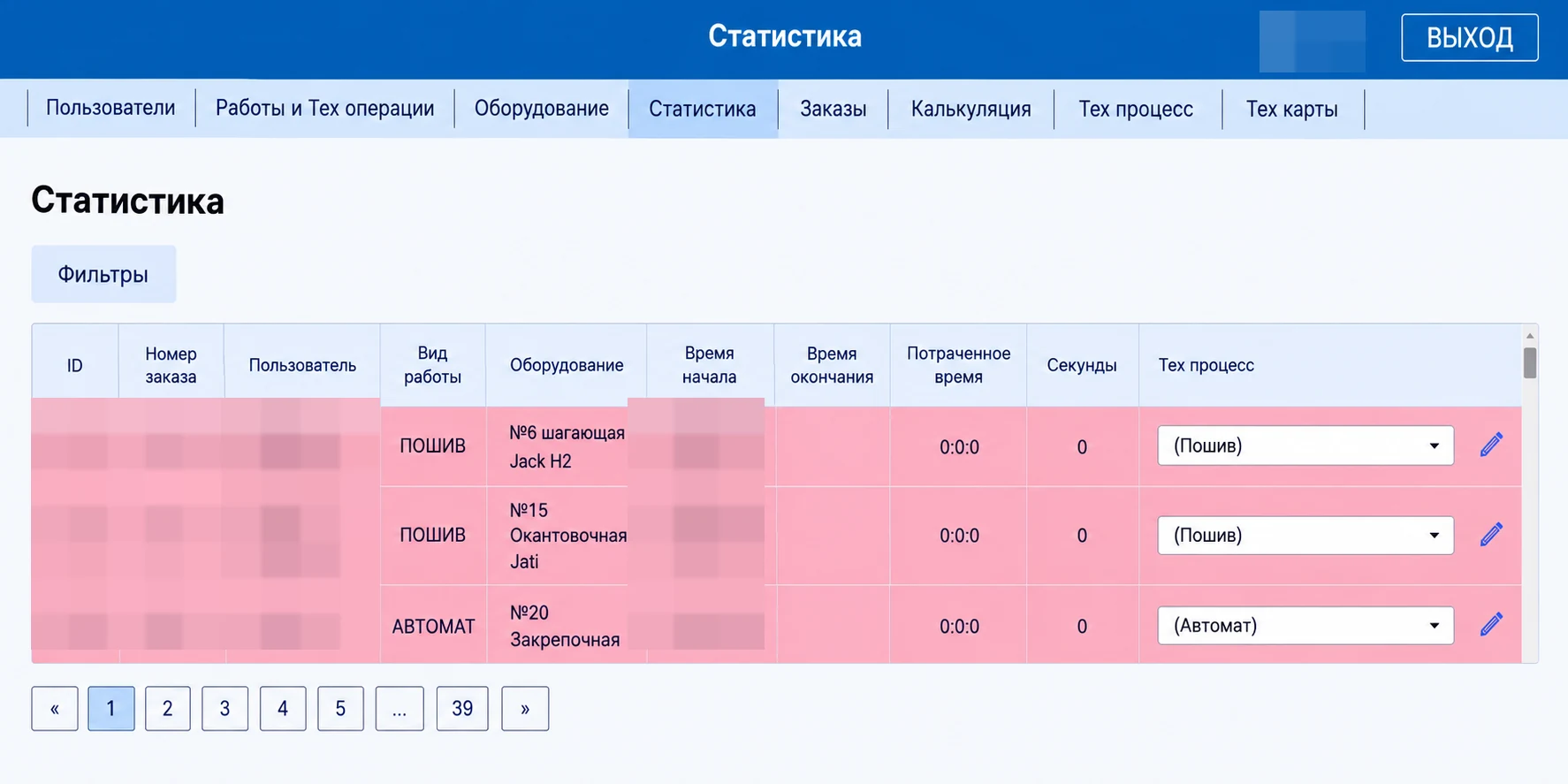This screenshot has height=784, width=1568.
Task: Click the №15 Окантовочная Jati cell
Action: tap(567, 536)
